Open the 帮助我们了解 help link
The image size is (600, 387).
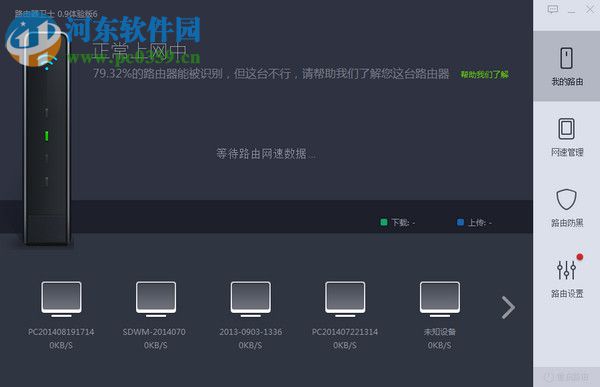click(484, 74)
